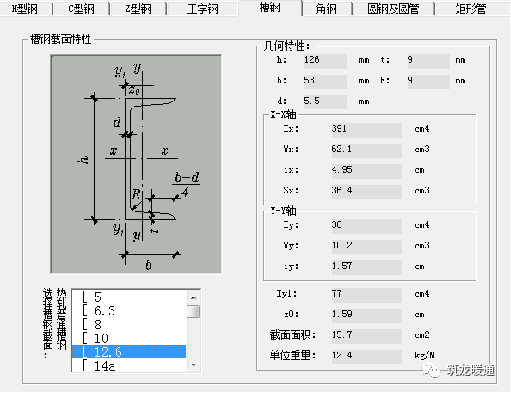Click the 截面面积 value field
Image resolution: width=511 pixels, height=393 pixels.
(x=366, y=336)
